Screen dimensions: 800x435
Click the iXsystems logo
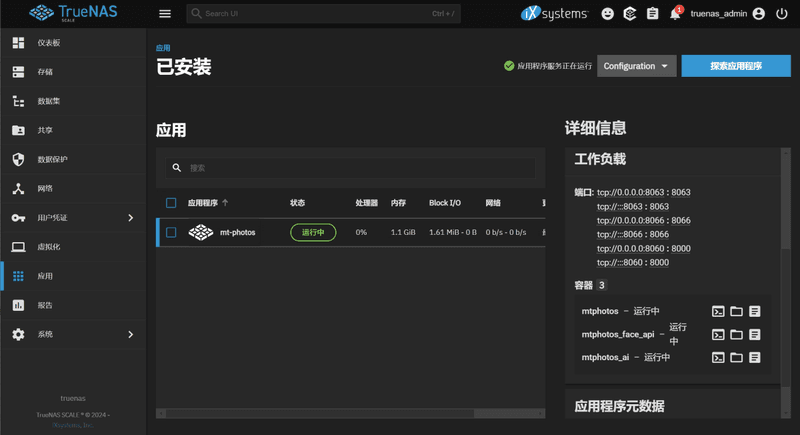click(555, 14)
